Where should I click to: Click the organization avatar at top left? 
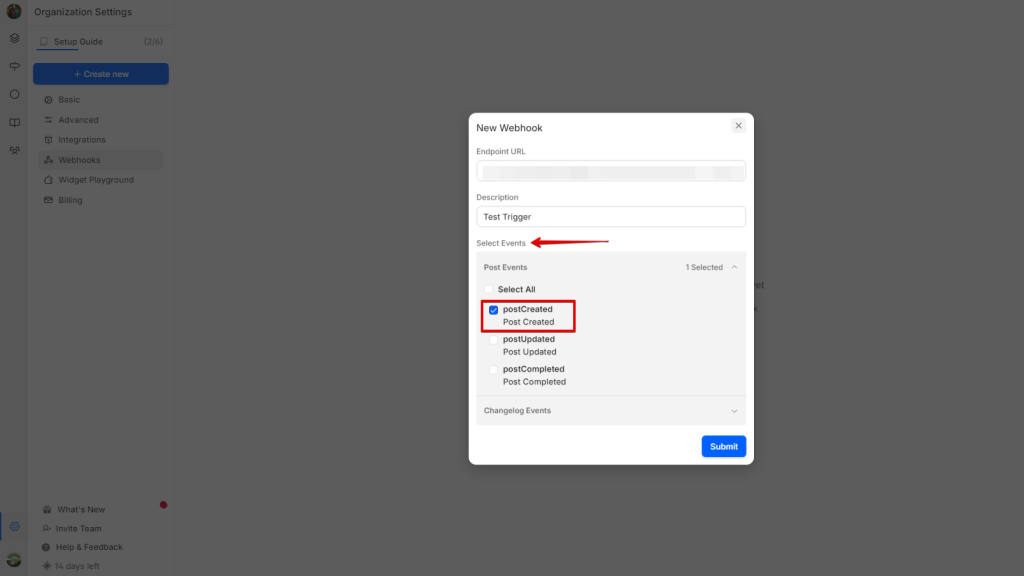14,12
